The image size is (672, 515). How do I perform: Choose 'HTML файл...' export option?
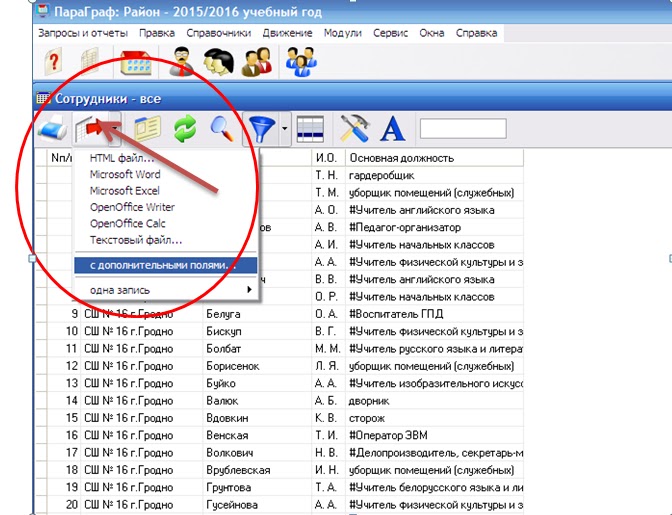tap(166, 158)
